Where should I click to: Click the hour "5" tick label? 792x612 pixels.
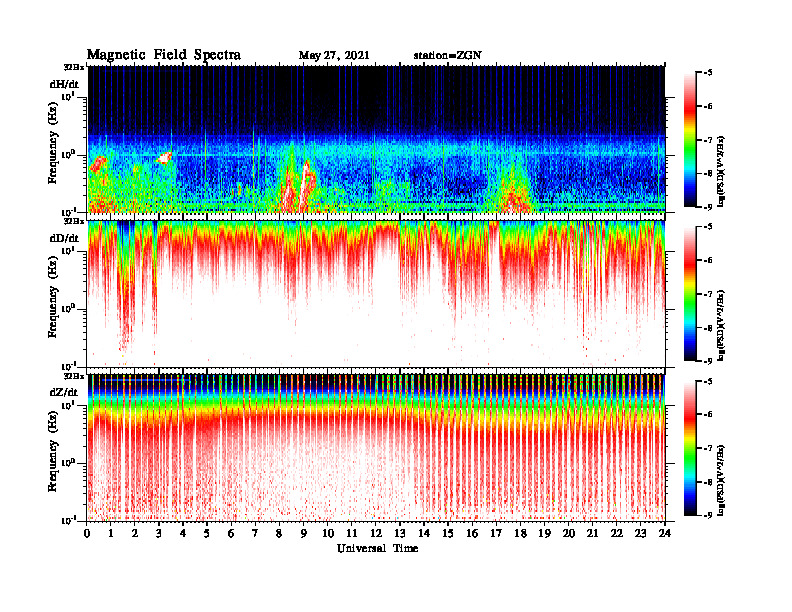207,534
